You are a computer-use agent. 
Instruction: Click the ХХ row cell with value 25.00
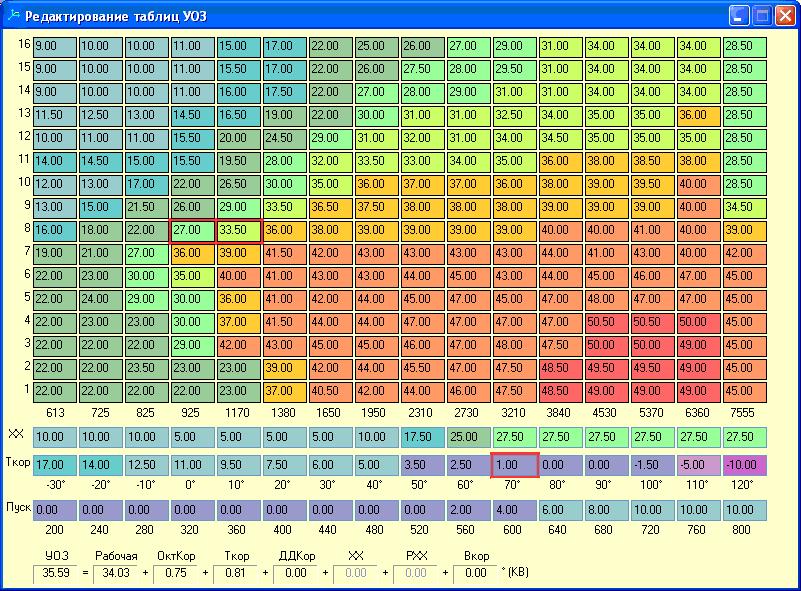pos(469,437)
